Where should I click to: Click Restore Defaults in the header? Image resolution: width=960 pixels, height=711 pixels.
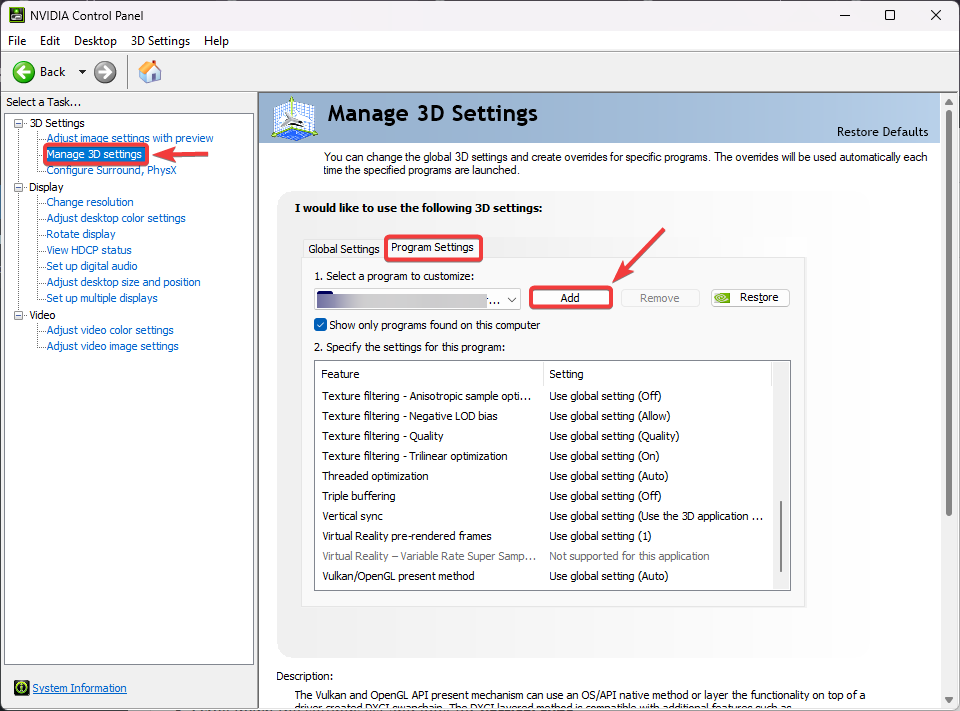882,132
